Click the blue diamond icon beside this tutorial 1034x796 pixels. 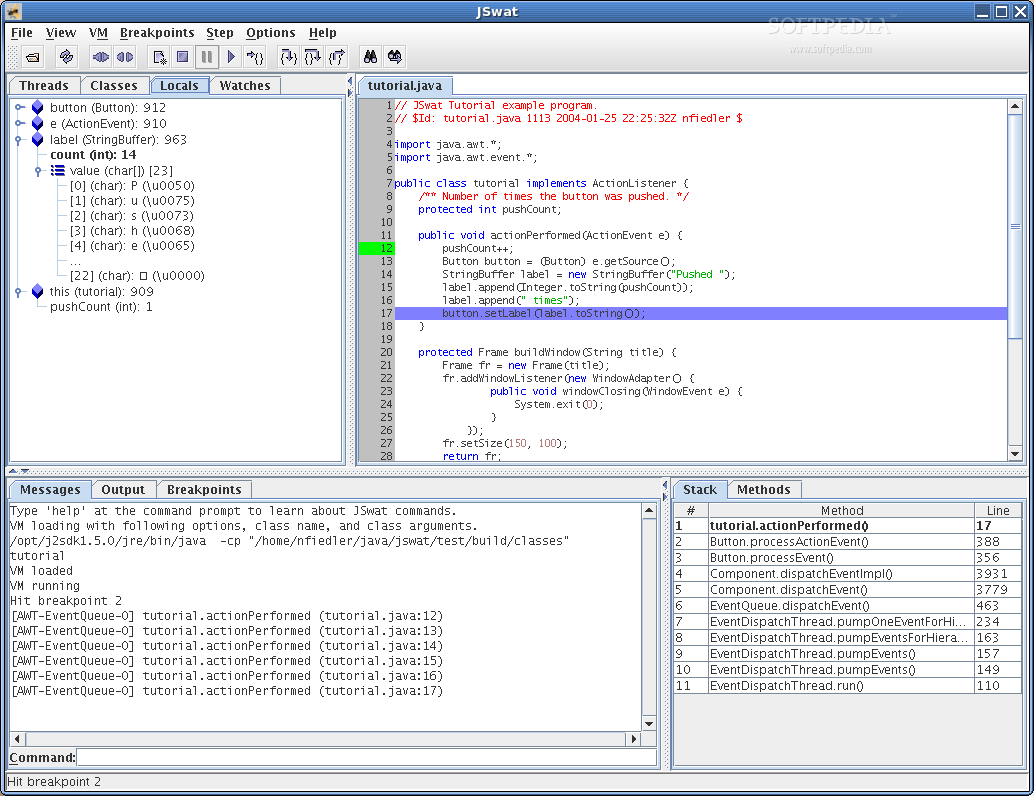(x=38, y=291)
